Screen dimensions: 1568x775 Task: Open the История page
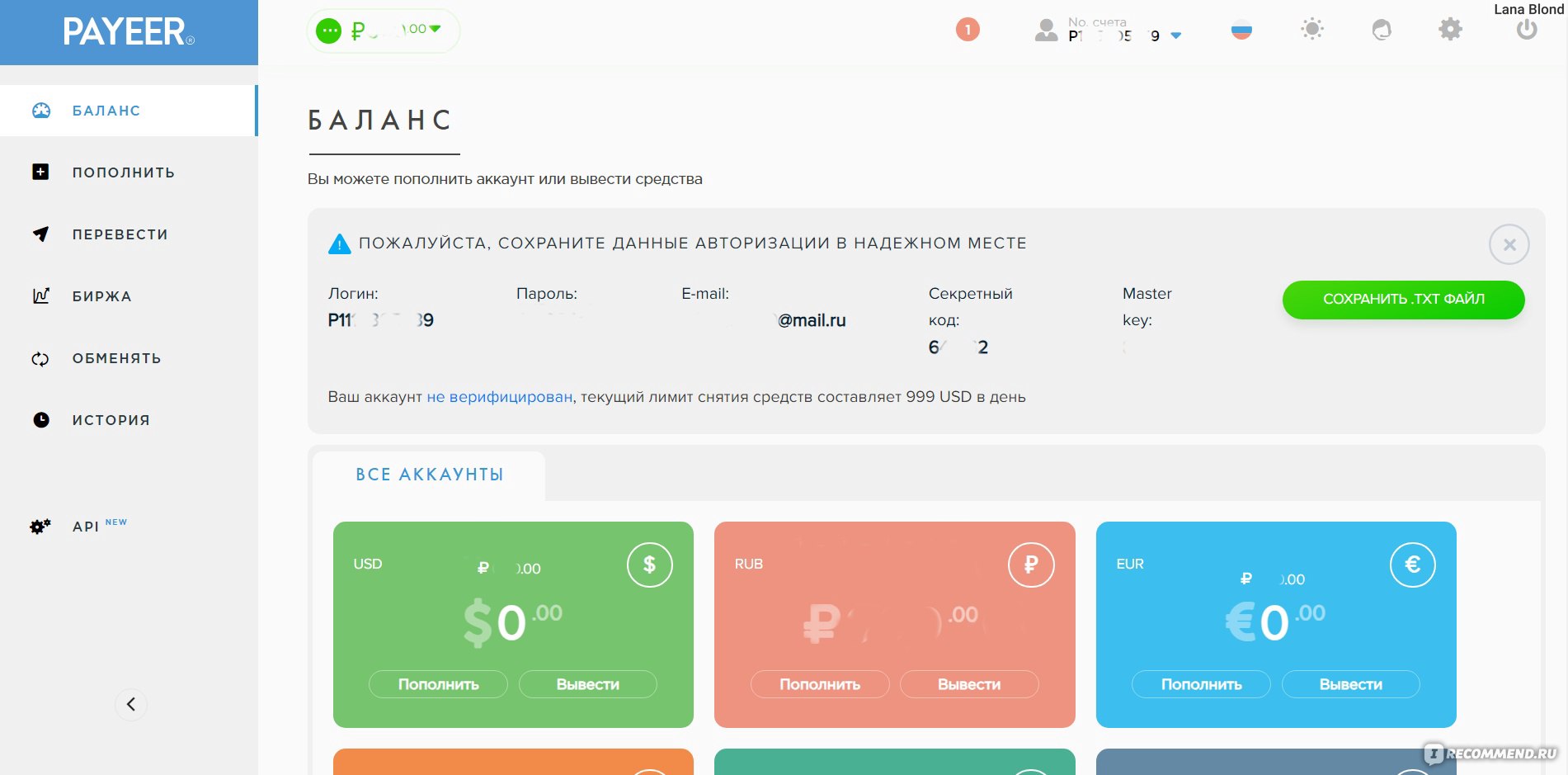tap(111, 420)
